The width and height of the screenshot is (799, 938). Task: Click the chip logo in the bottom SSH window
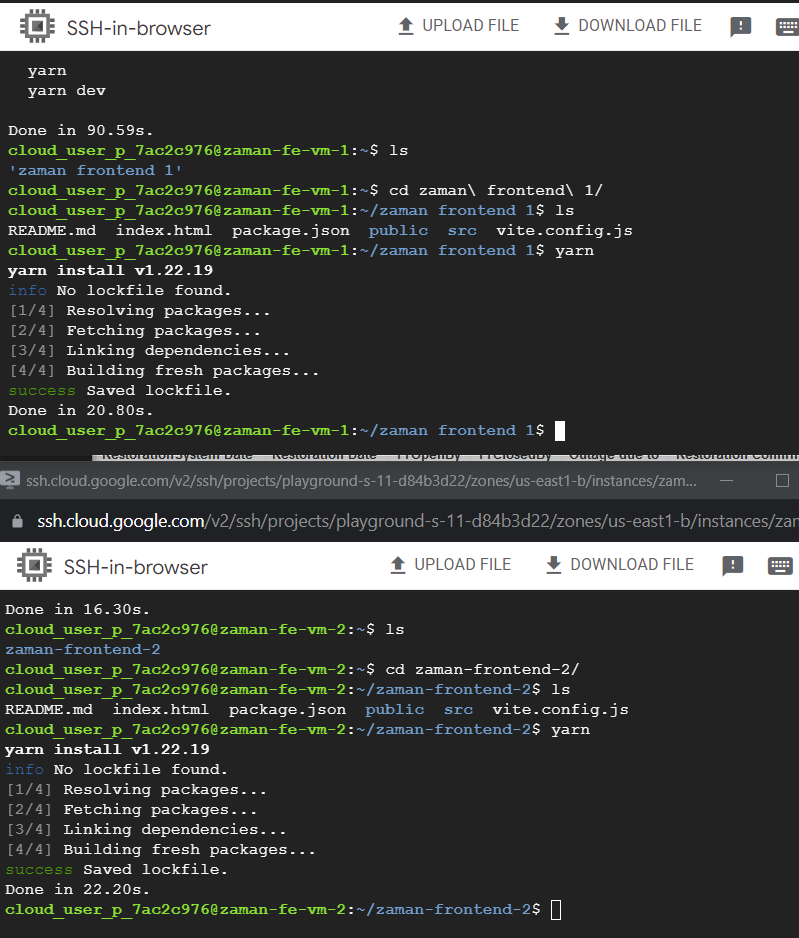point(34,566)
